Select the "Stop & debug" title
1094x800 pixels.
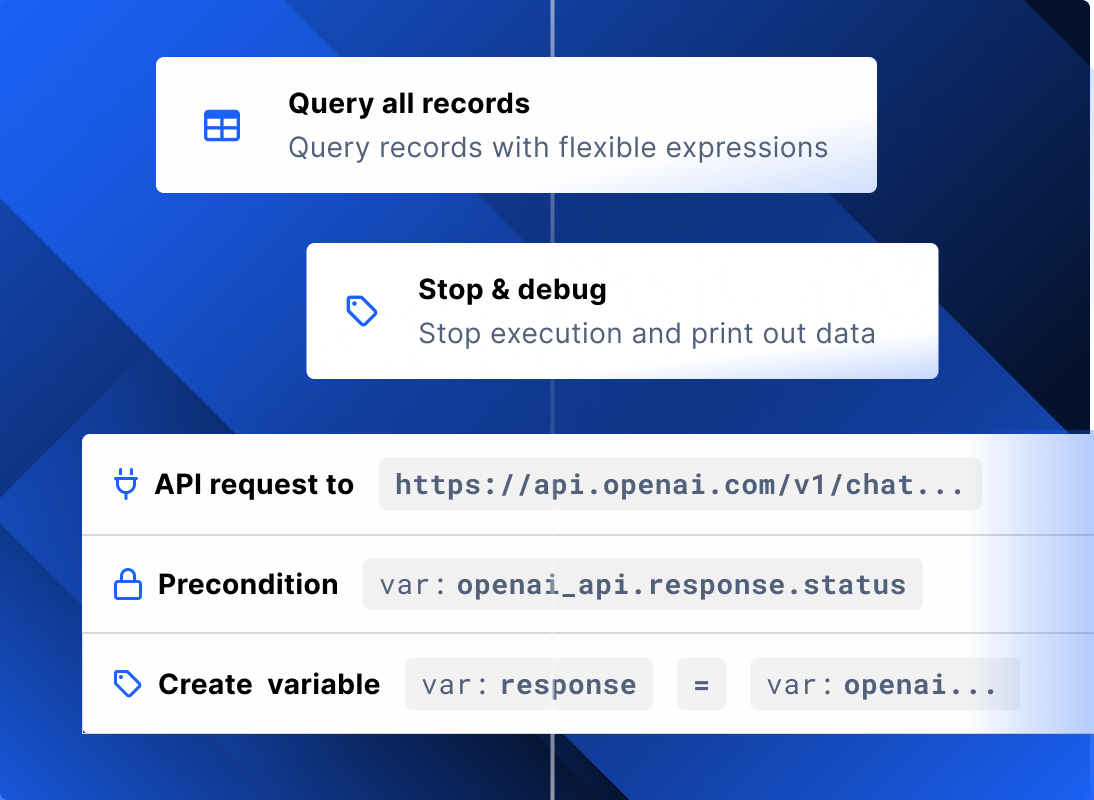coord(512,290)
